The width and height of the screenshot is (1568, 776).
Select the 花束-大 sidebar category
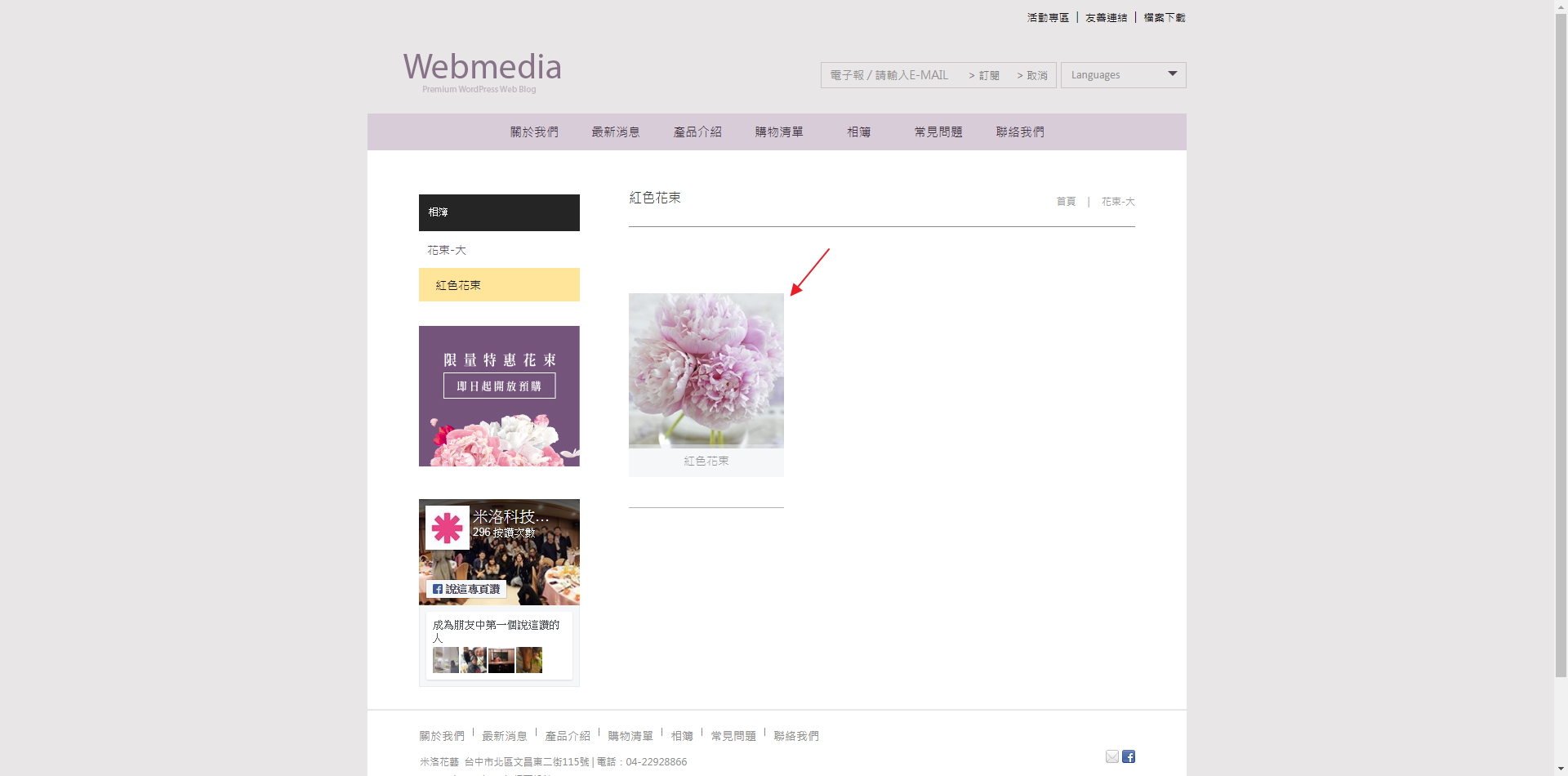[x=447, y=250]
